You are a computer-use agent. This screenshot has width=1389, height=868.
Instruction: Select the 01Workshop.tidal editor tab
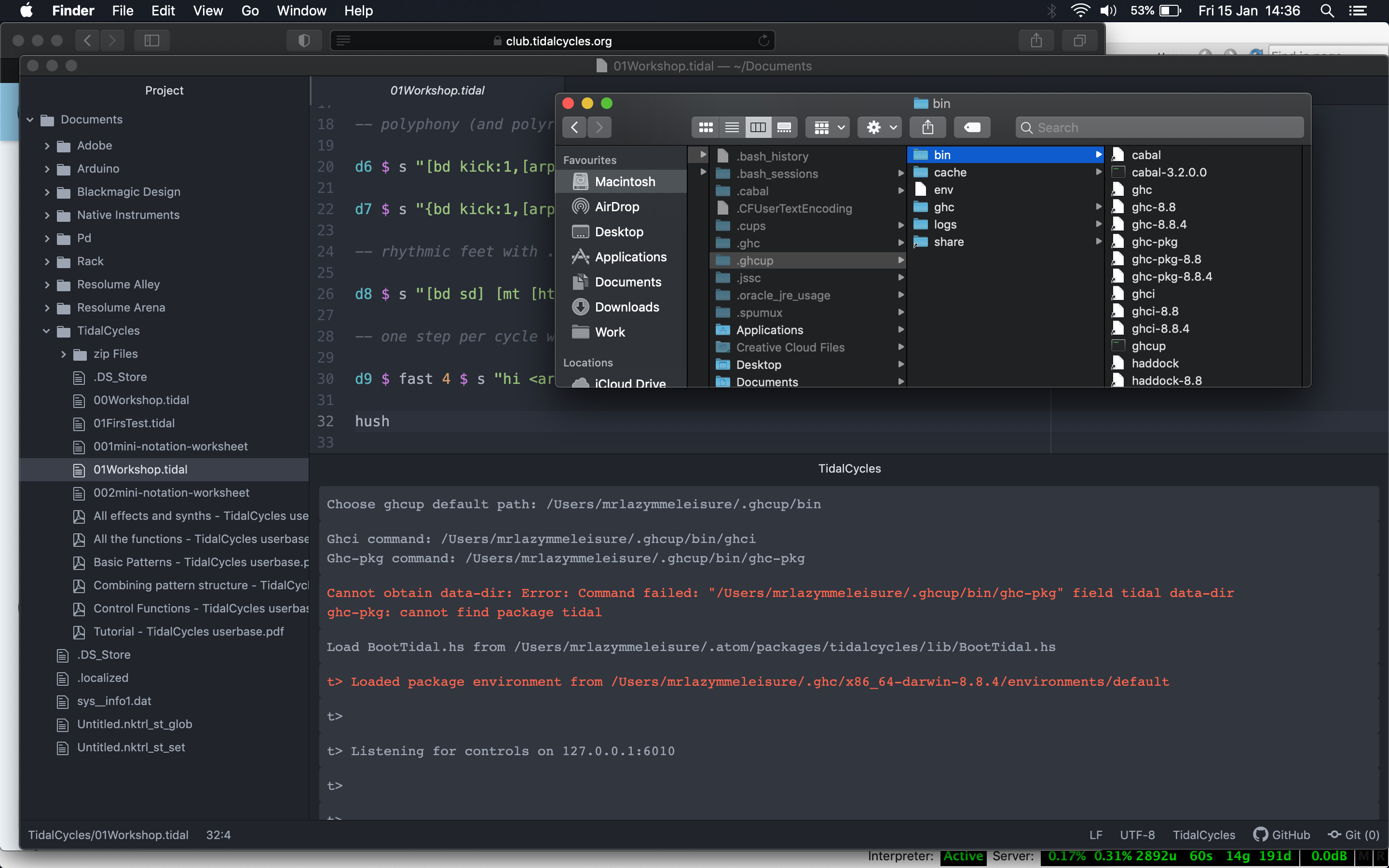coord(437,90)
